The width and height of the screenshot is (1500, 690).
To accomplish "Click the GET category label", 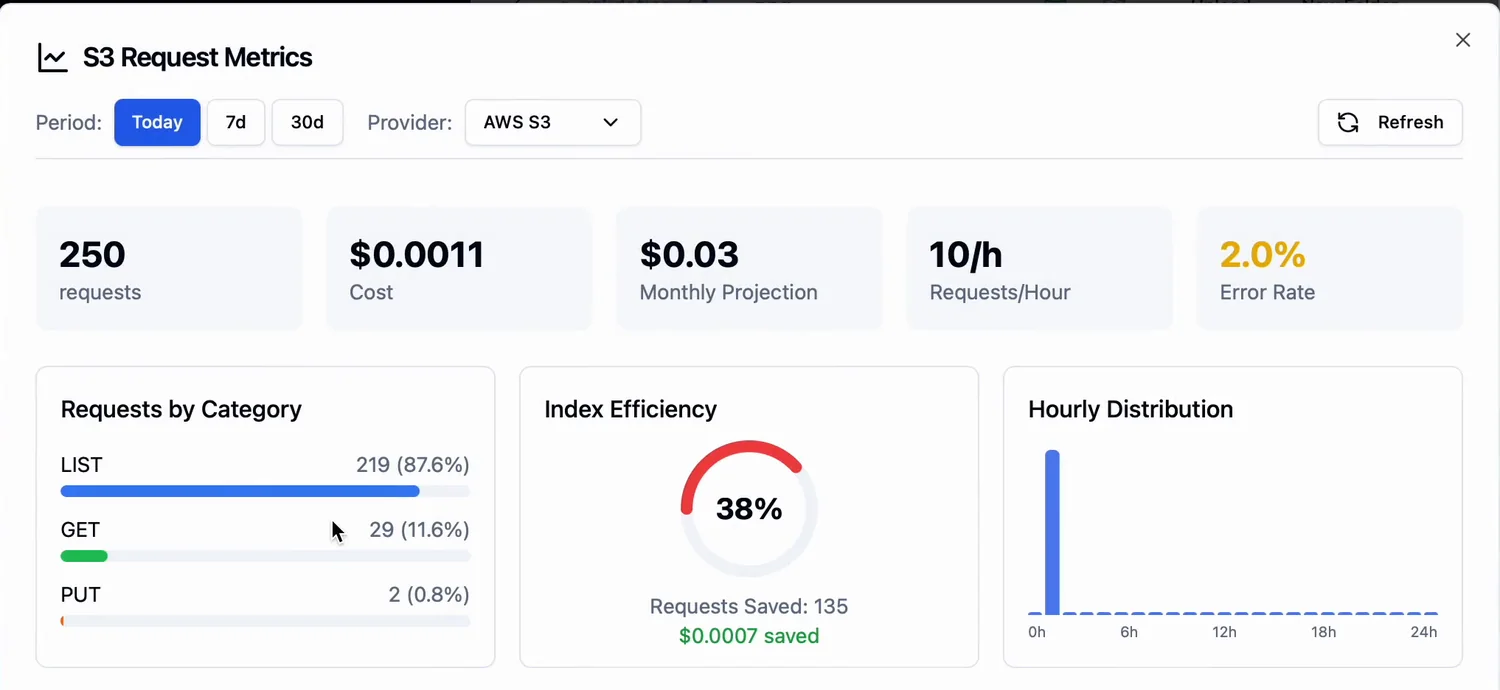I will (x=80, y=529).
